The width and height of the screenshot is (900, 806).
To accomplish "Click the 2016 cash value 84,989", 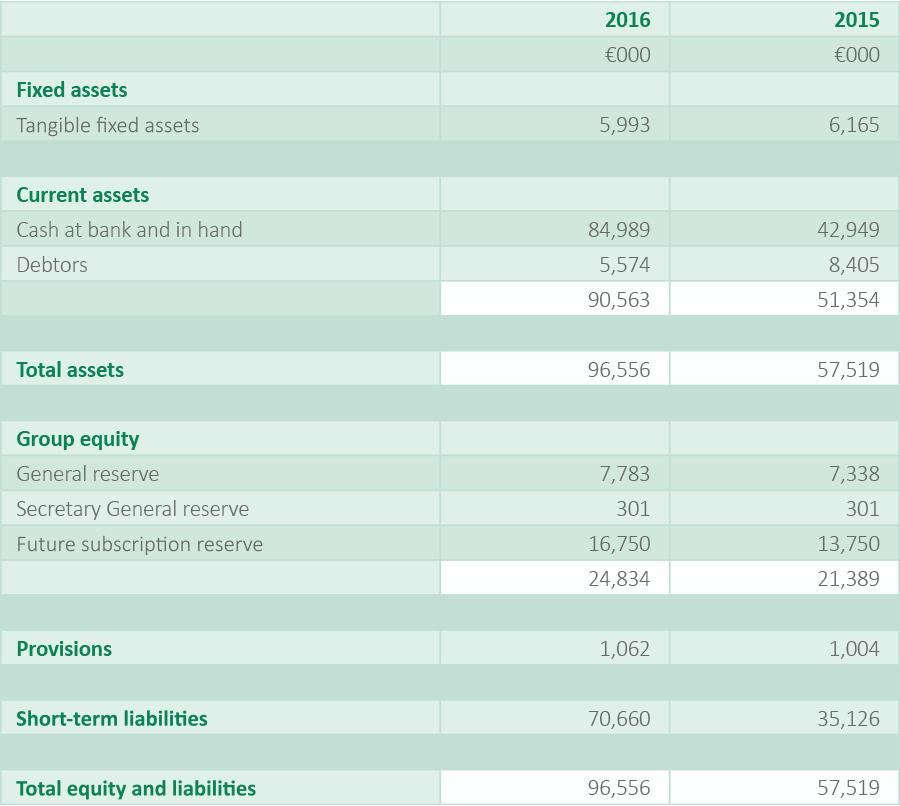I will coord(619,230).
